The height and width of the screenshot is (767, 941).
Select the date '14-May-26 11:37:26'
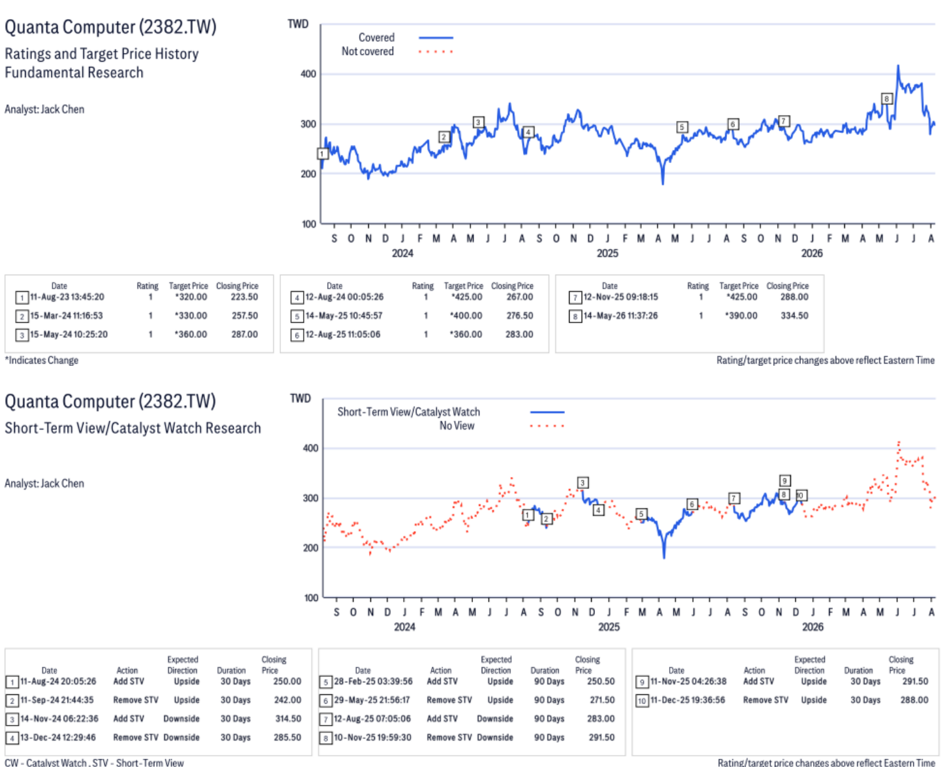coord(621,316)
